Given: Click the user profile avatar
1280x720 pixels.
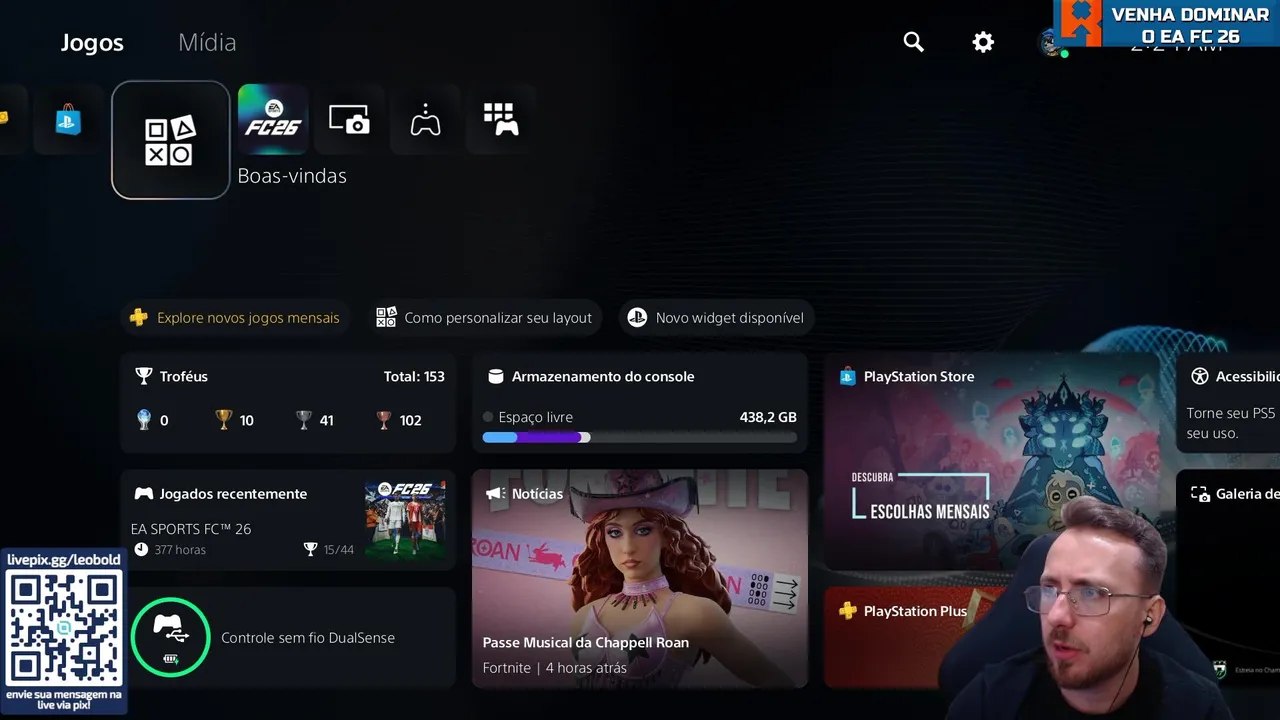Looking at the screenshot, I should coord(1050,42).
